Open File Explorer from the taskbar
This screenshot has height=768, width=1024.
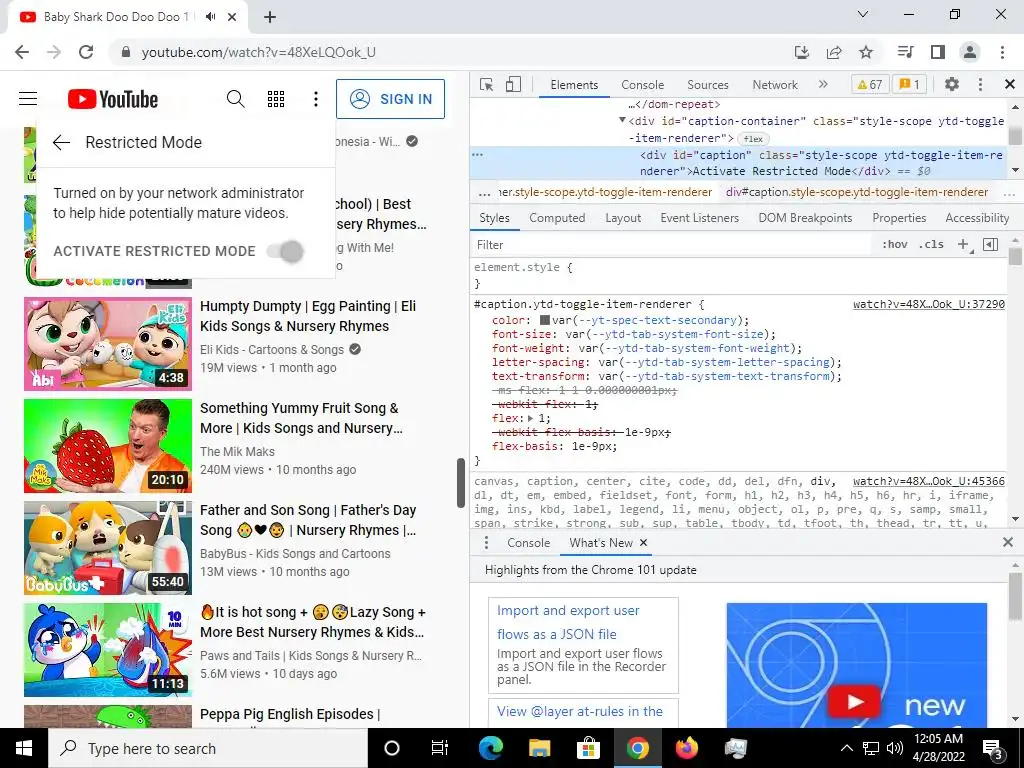coord(539,748)
